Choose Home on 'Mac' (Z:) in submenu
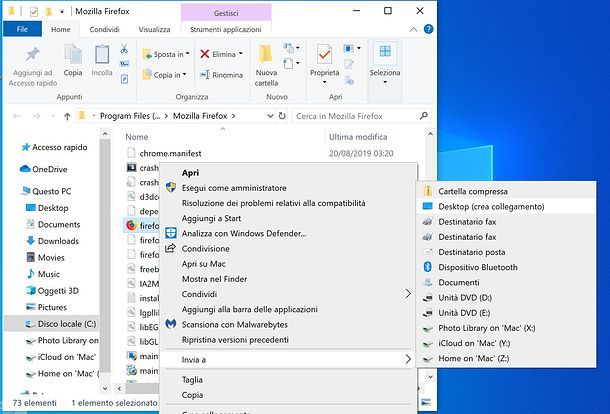 coord(506,358)
